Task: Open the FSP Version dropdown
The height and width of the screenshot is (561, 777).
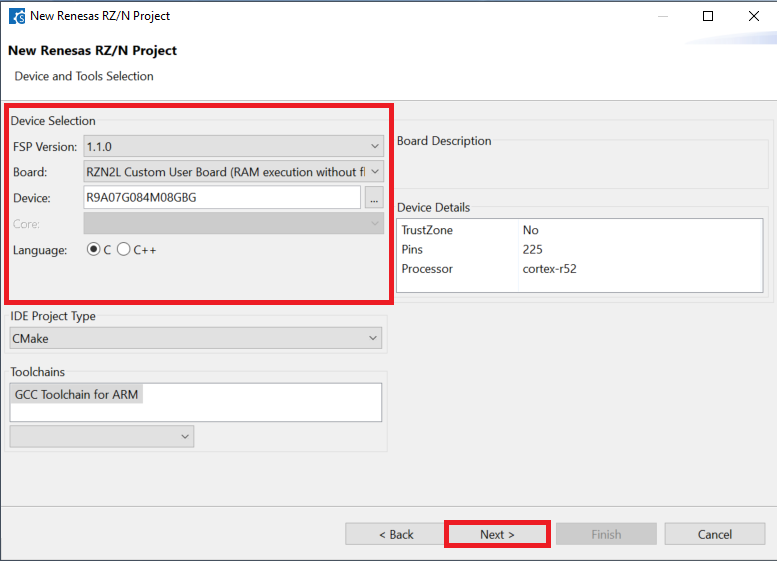Action: click(x=233, y=146)
